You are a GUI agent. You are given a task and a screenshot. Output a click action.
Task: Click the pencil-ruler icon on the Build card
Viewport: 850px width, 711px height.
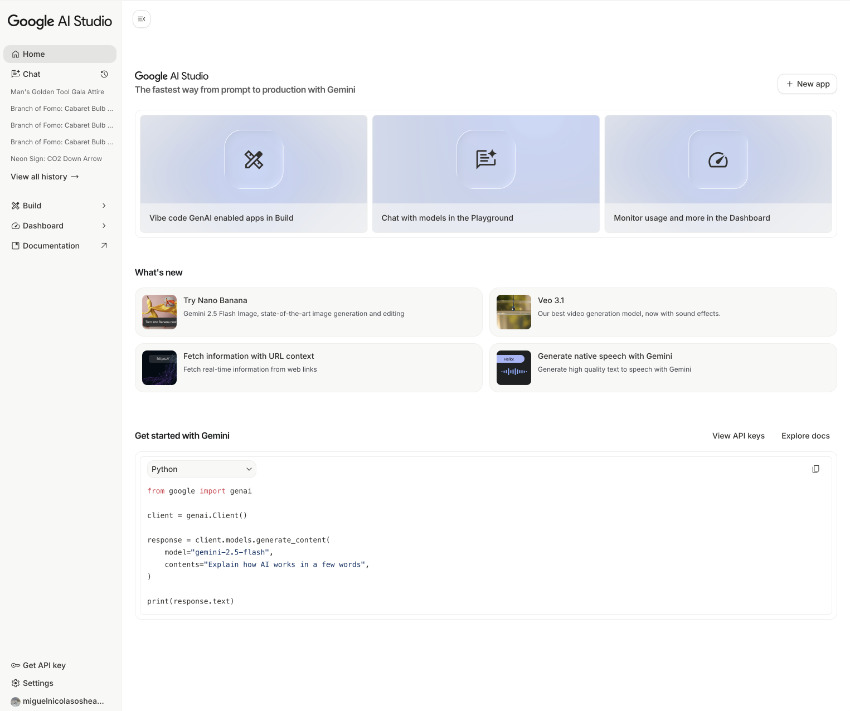253,160
